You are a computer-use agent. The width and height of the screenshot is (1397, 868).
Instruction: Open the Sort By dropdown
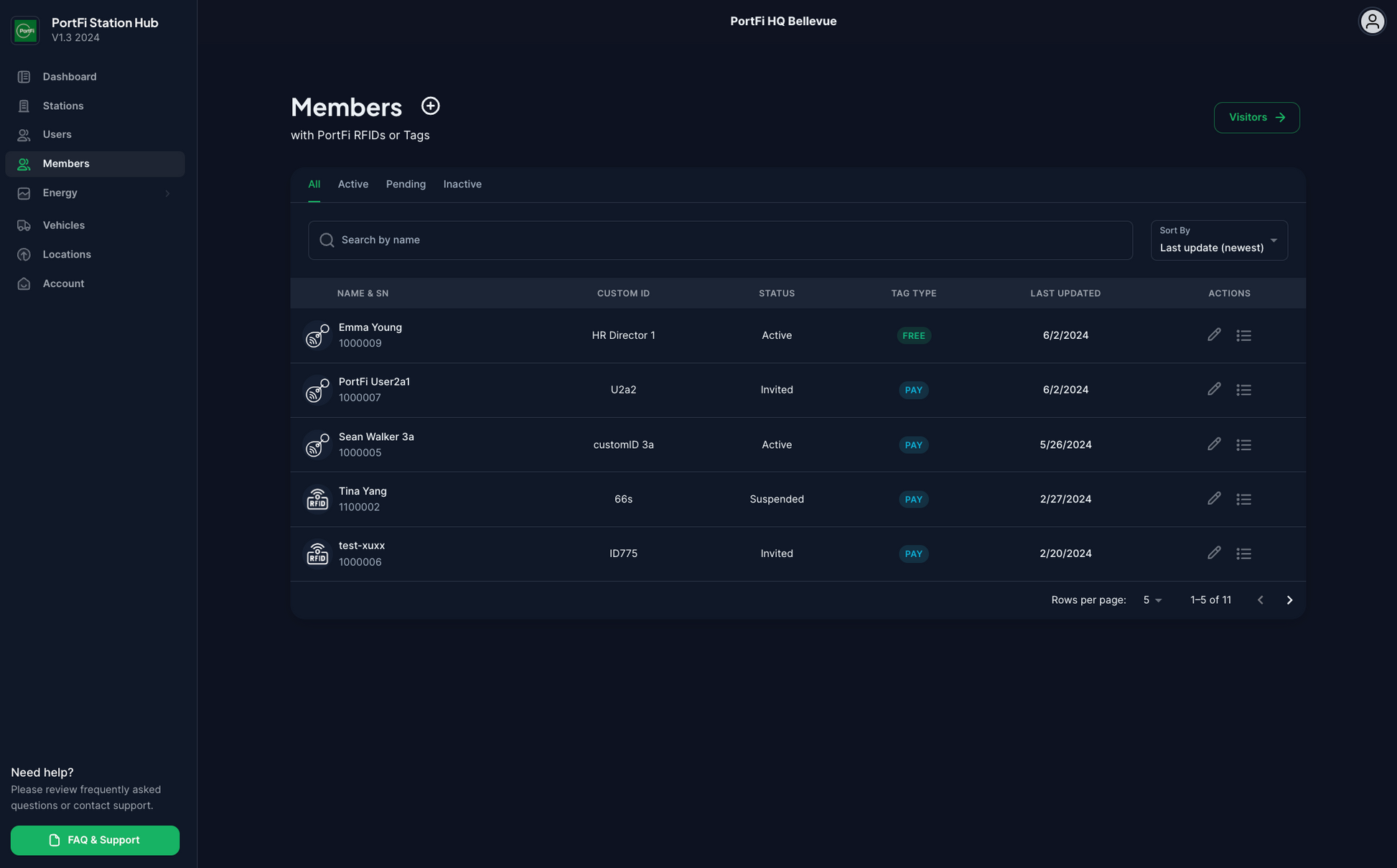(x=1218, y=241)
